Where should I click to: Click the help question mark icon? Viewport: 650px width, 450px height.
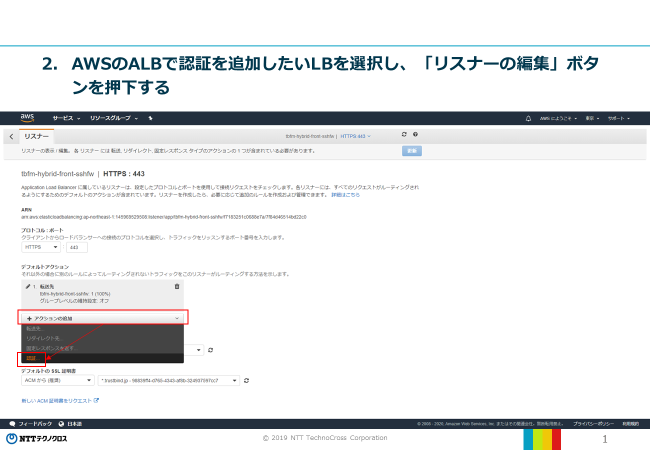(x=415, y=134)
